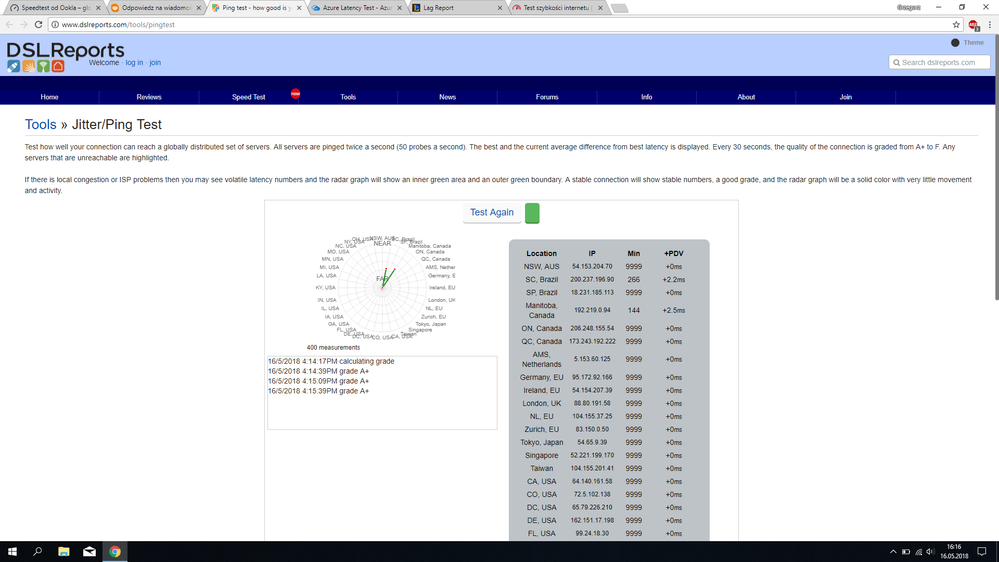This screenshot has width=999, height=562.
Task: Toggle the dark Theme switch
Action: 955,43
